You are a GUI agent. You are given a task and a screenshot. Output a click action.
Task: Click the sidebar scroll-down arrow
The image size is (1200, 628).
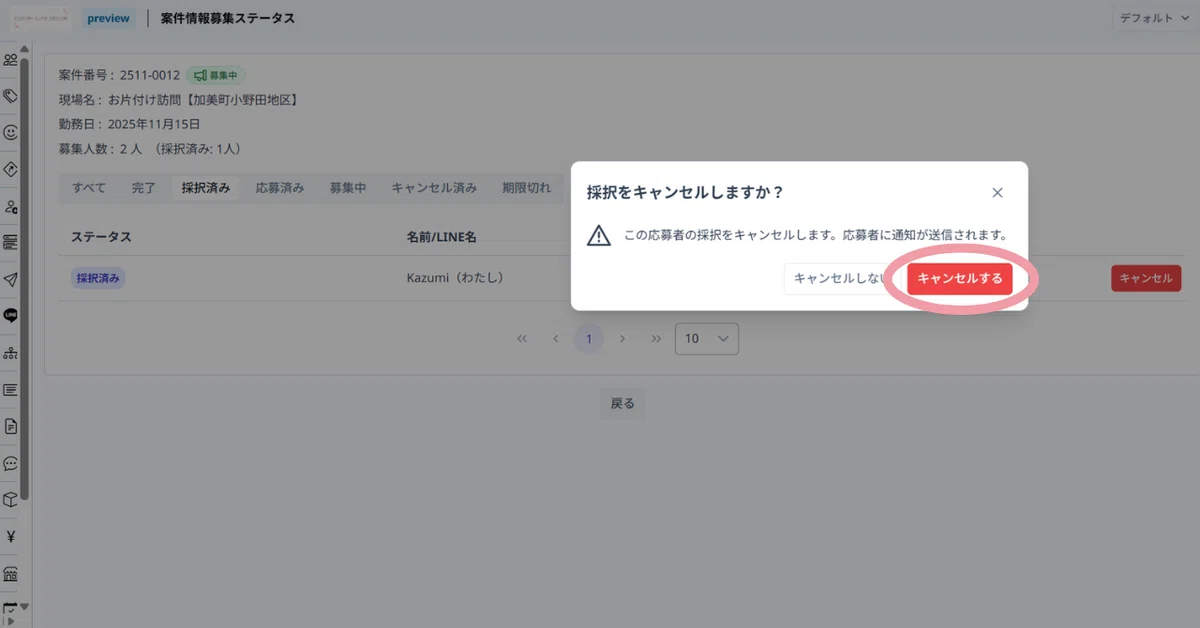tap(25, 606)
